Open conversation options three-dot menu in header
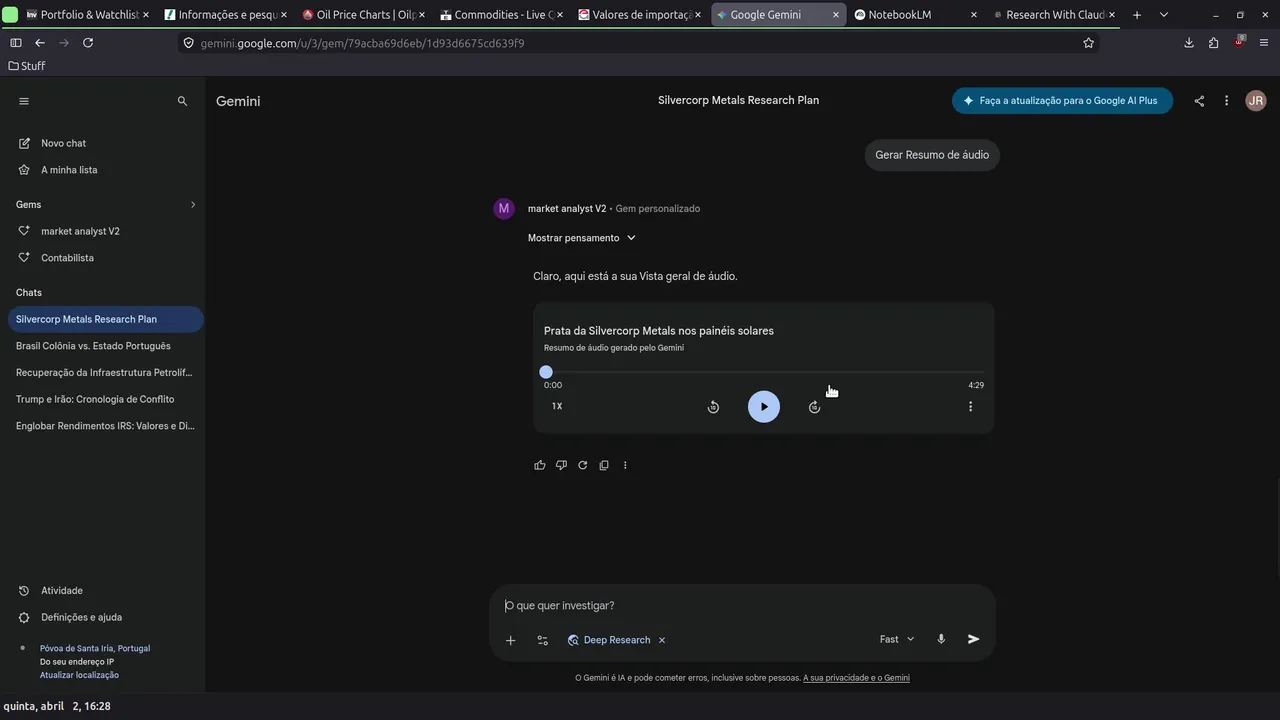 (x=1226, y=101)
